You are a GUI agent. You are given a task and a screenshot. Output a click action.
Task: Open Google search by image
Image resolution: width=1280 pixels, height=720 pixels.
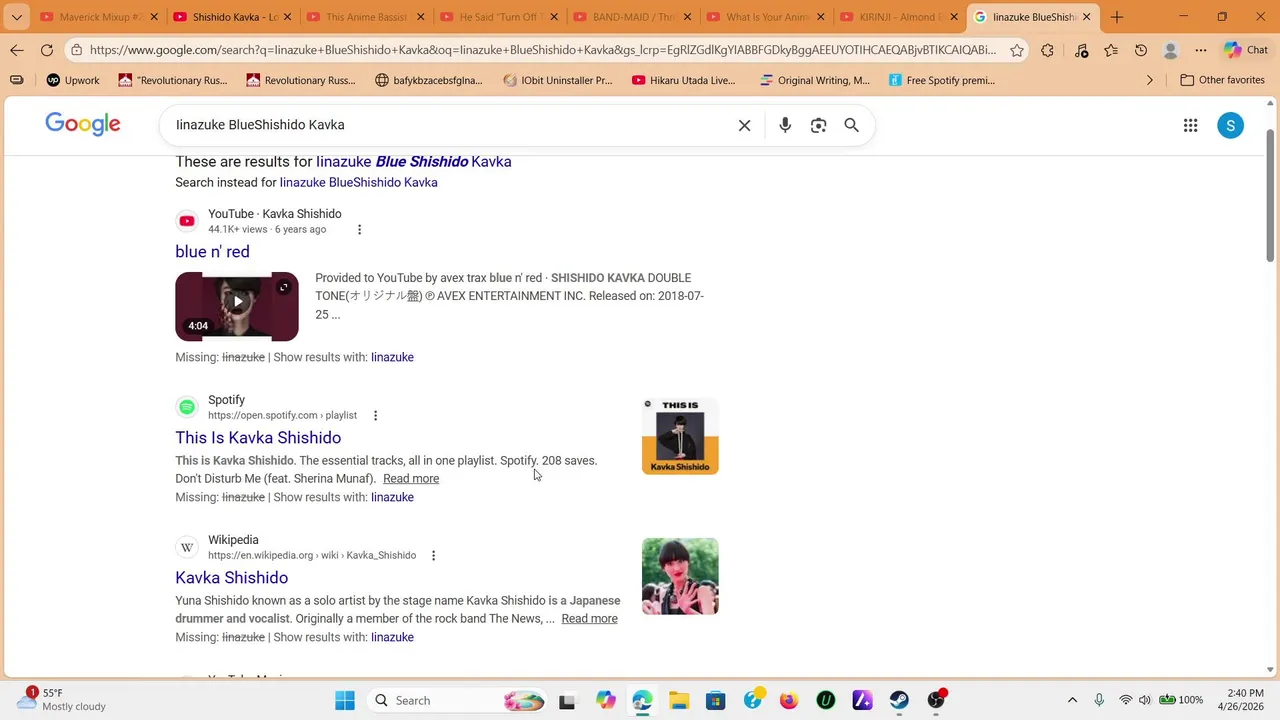(818, 125)
